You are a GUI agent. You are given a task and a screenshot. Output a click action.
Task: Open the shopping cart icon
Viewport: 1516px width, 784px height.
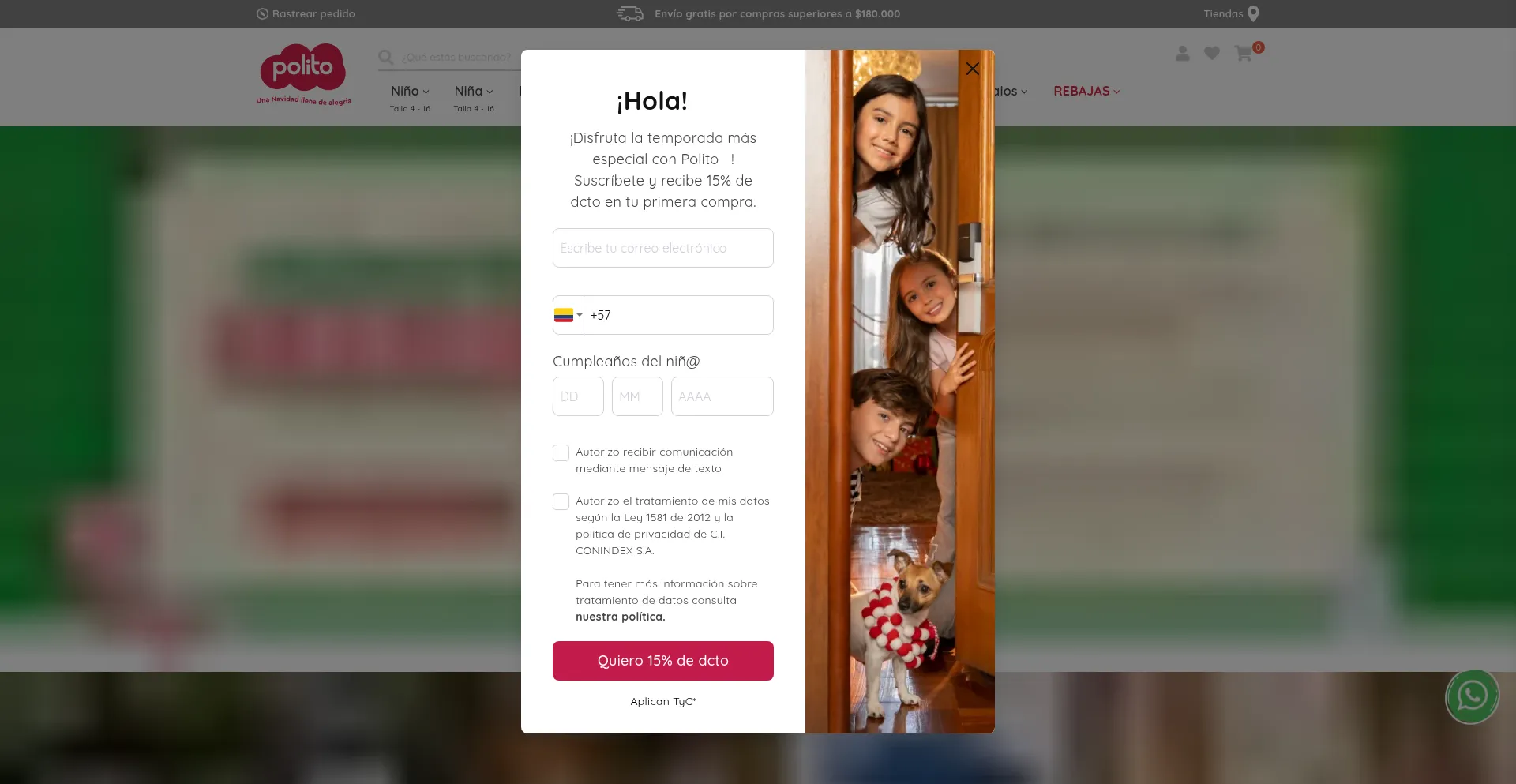[x=1244, y=54]
